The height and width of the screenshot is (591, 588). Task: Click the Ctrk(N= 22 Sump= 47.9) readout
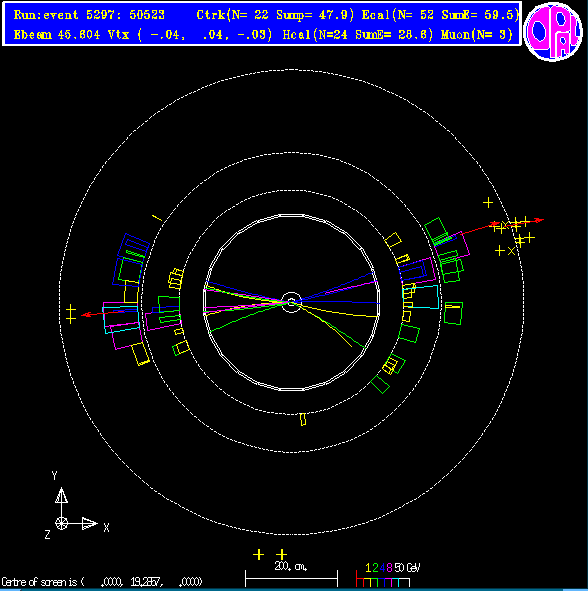coord(276,15)
